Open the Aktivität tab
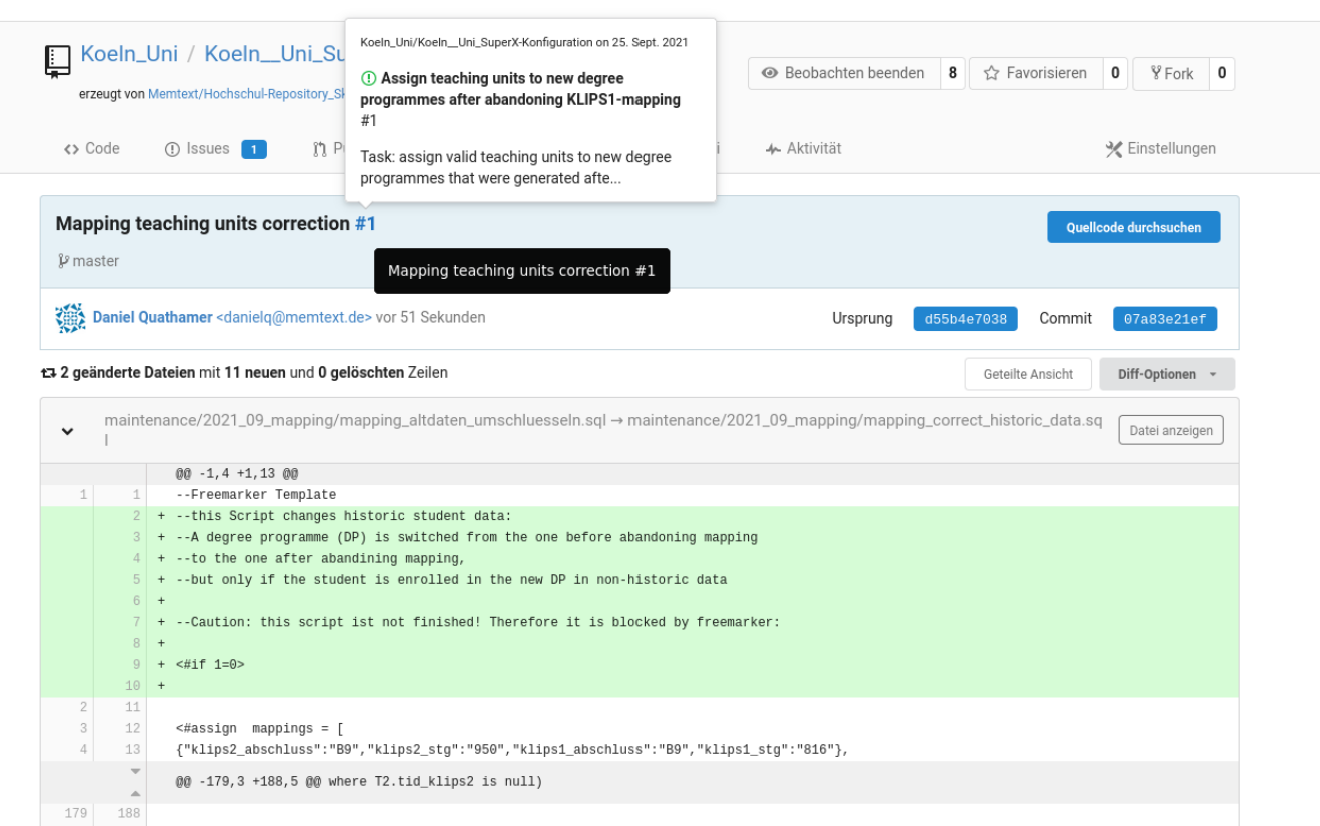Screen dimensions: 1320x826 [803, 148]
